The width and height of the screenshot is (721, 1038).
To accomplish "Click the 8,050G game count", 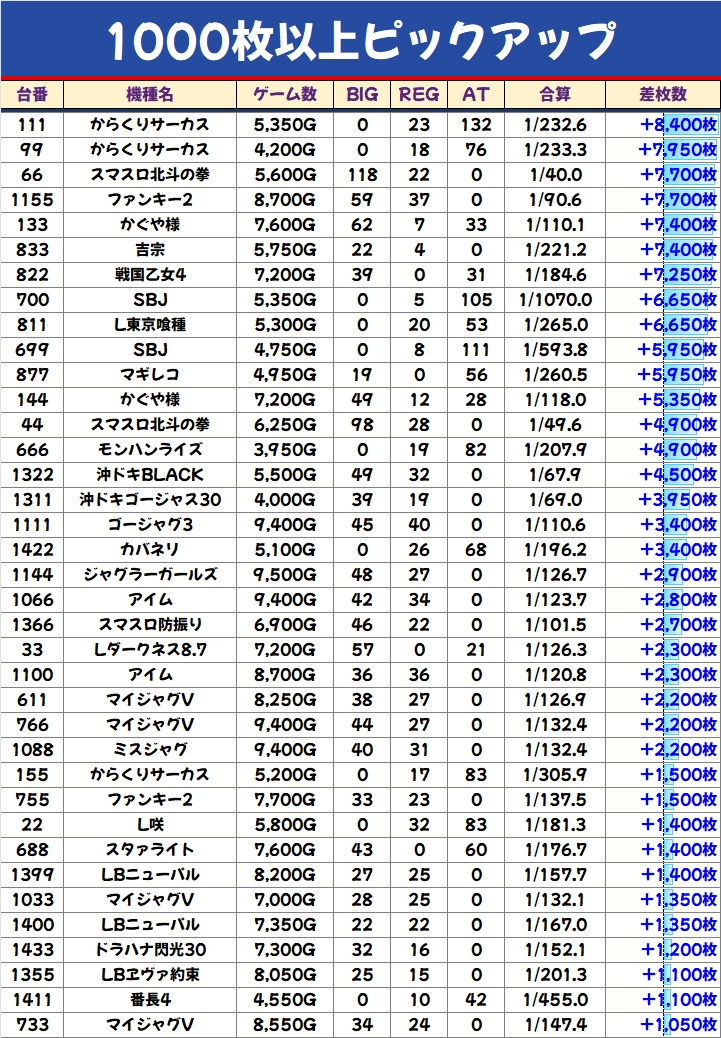I will click(285, 974).
